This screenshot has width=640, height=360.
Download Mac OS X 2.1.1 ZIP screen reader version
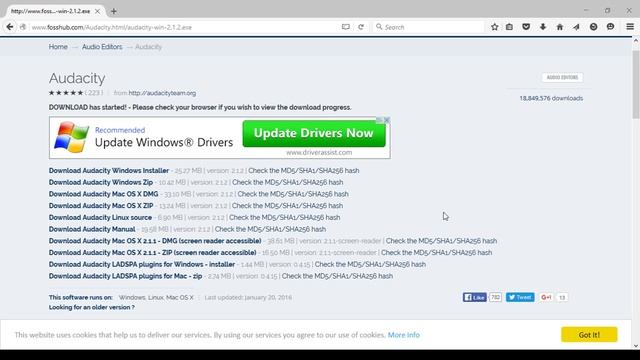click(x=153, y=253)
